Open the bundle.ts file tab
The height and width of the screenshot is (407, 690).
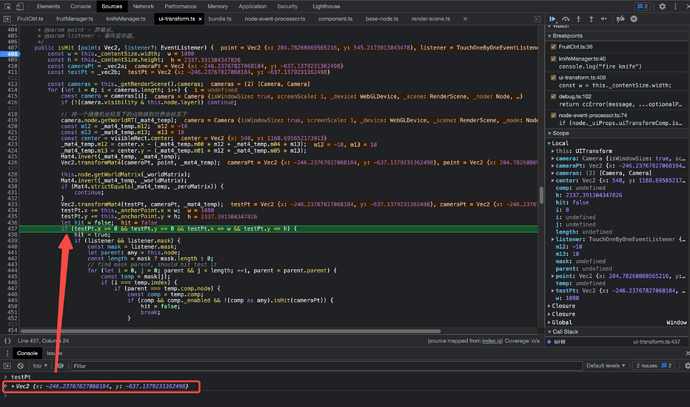219,19
